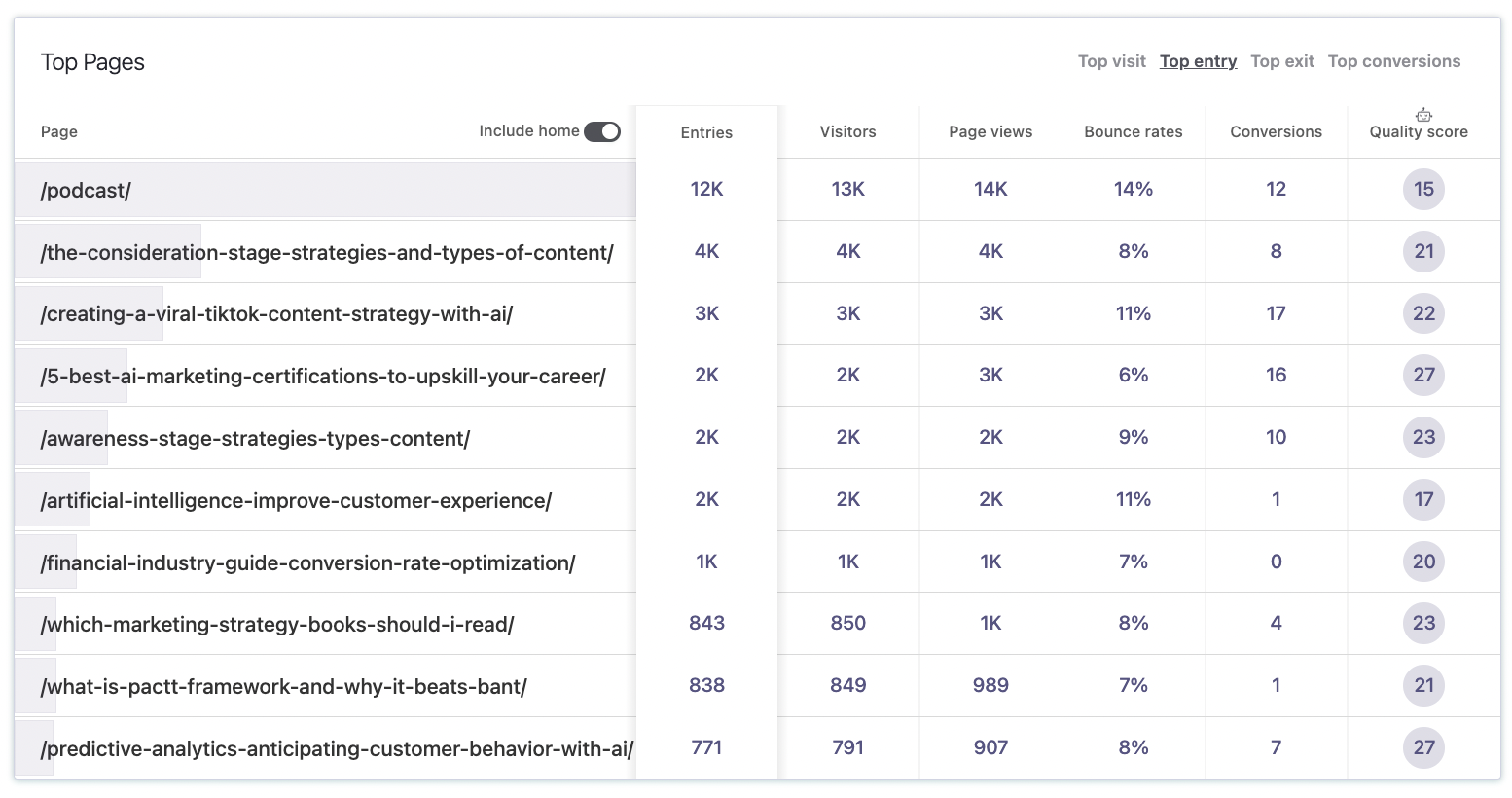Click the quality score badge 15 for /podcast/
This screenshot has height=798, width=1512.
[1423, 189]
